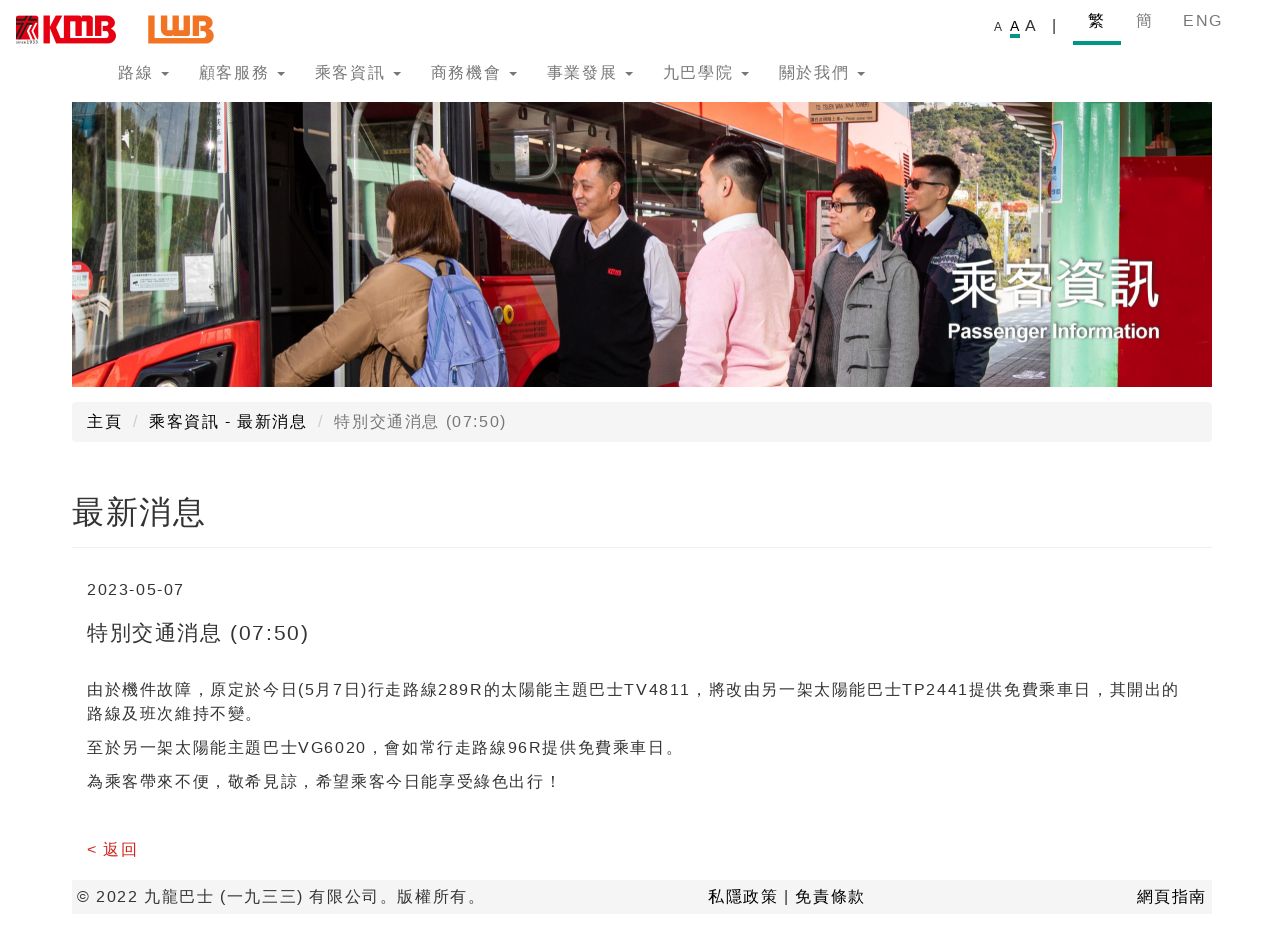Switch language to 繁 Traditional Chinese

(x=1097, y=22)
